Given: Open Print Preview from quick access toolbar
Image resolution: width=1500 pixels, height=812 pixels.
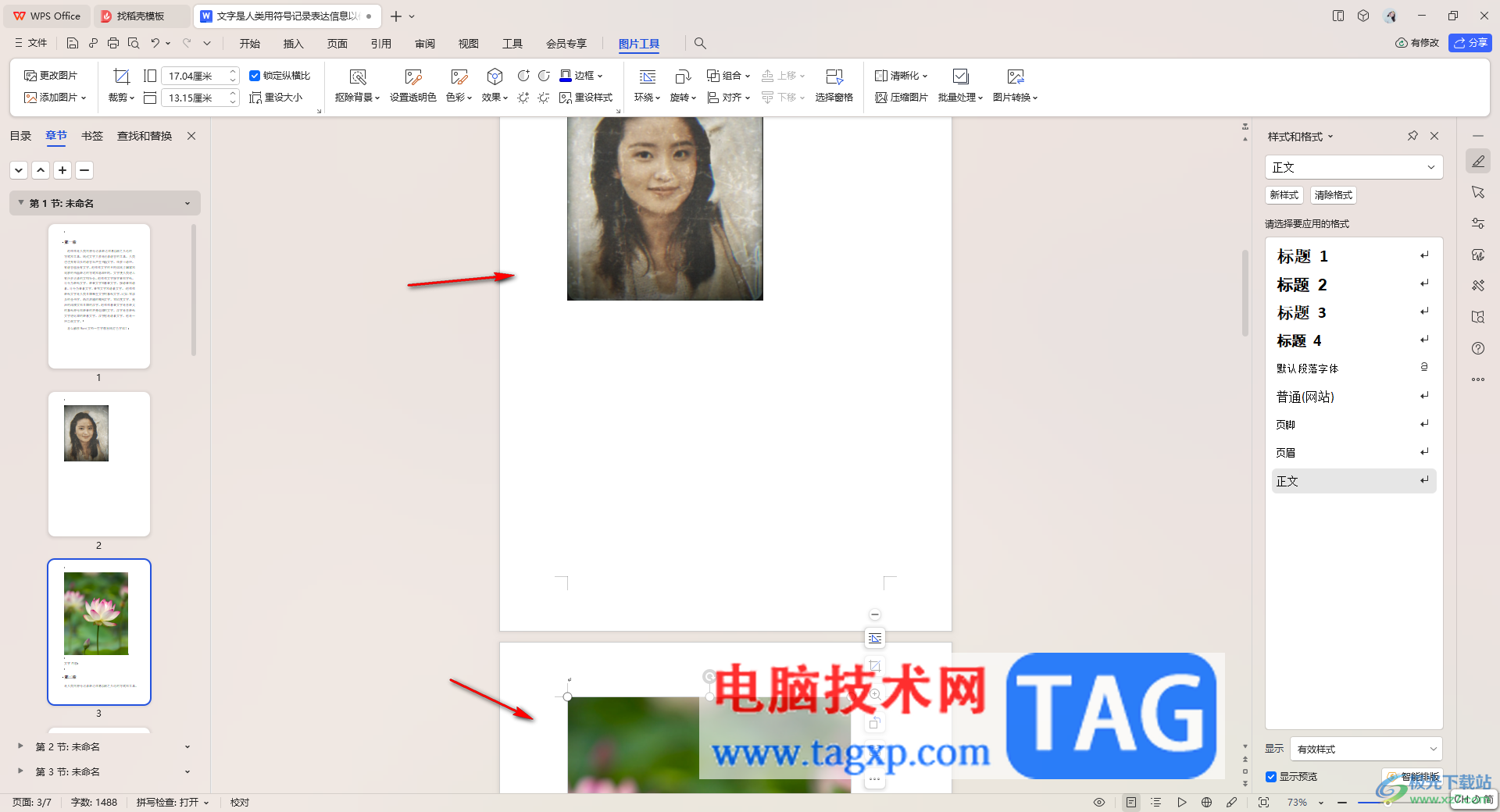Looking at the screenshot, I should pyautogui.click(x=134, y=43).
